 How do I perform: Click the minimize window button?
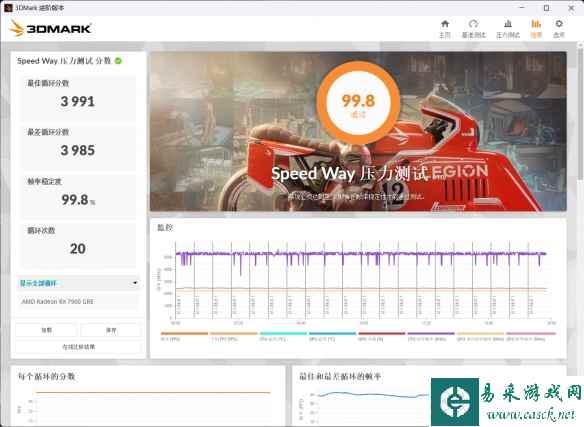tap(522, 8)
